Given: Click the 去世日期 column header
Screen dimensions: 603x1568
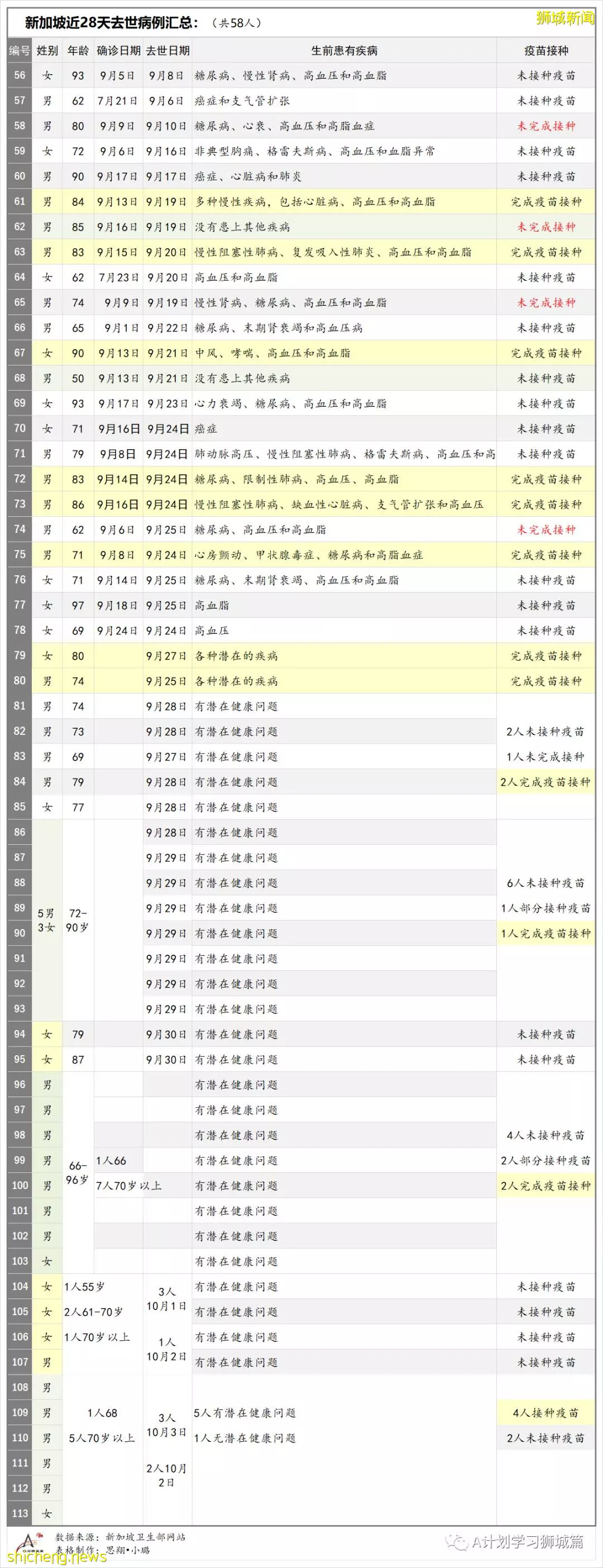Looking at the screenshot, I should point(167,51).
